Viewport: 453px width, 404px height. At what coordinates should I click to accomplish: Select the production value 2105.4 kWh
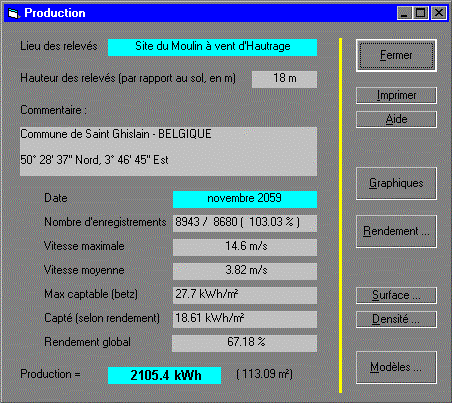click(x=165, y=375)
